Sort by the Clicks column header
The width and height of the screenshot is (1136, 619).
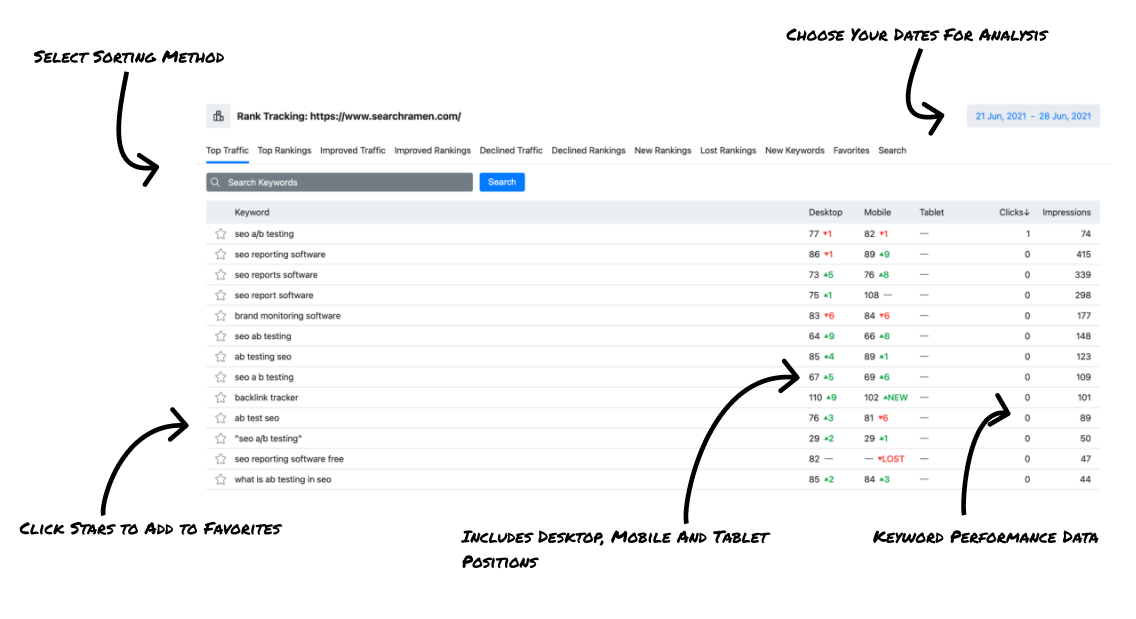click(1014, 212)
